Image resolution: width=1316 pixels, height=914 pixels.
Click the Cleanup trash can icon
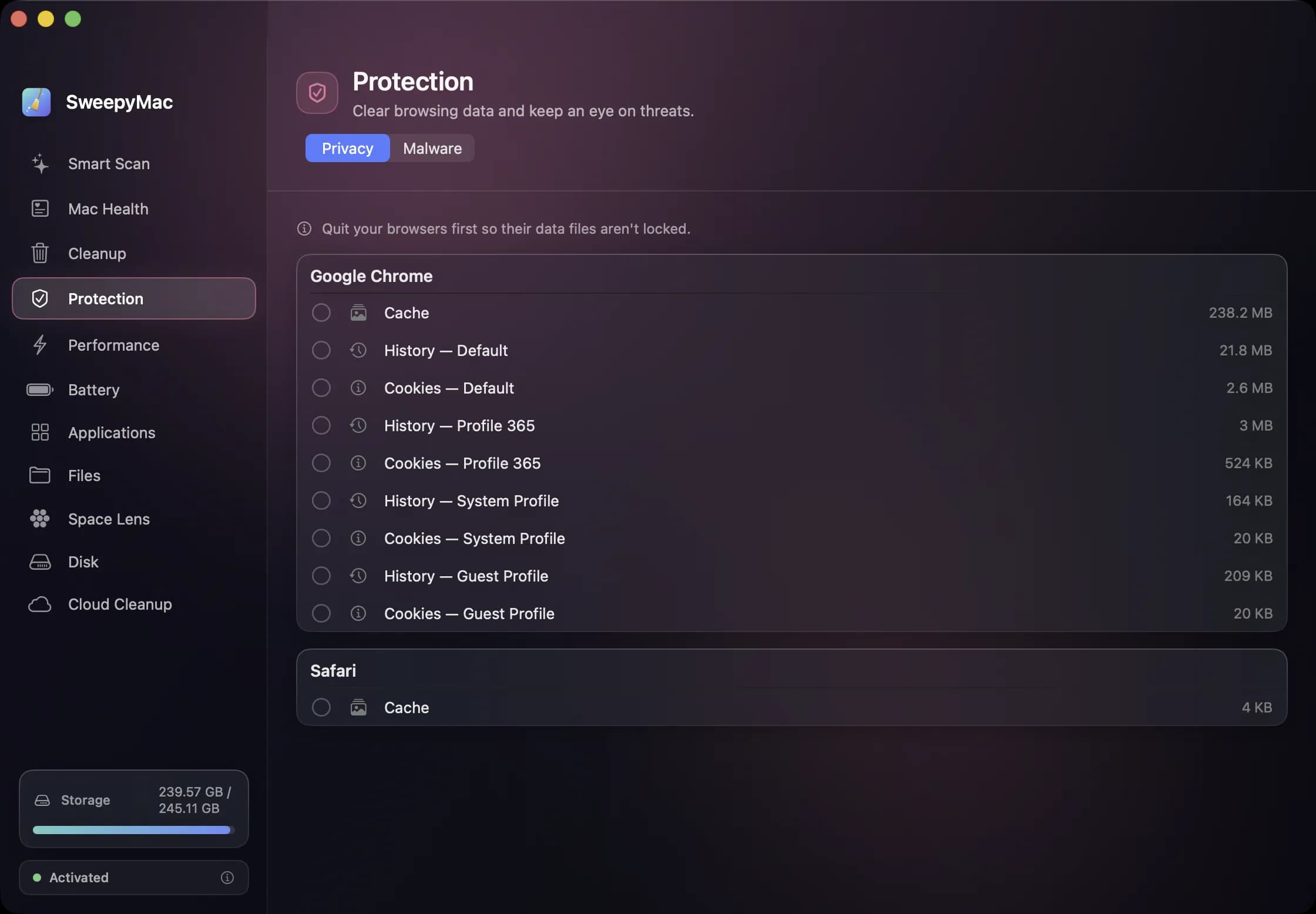click(x=40, y=253)
